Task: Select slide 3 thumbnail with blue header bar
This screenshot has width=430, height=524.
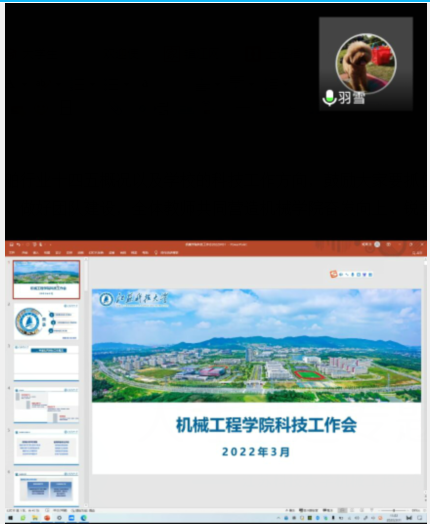Action: coord(46,363)
